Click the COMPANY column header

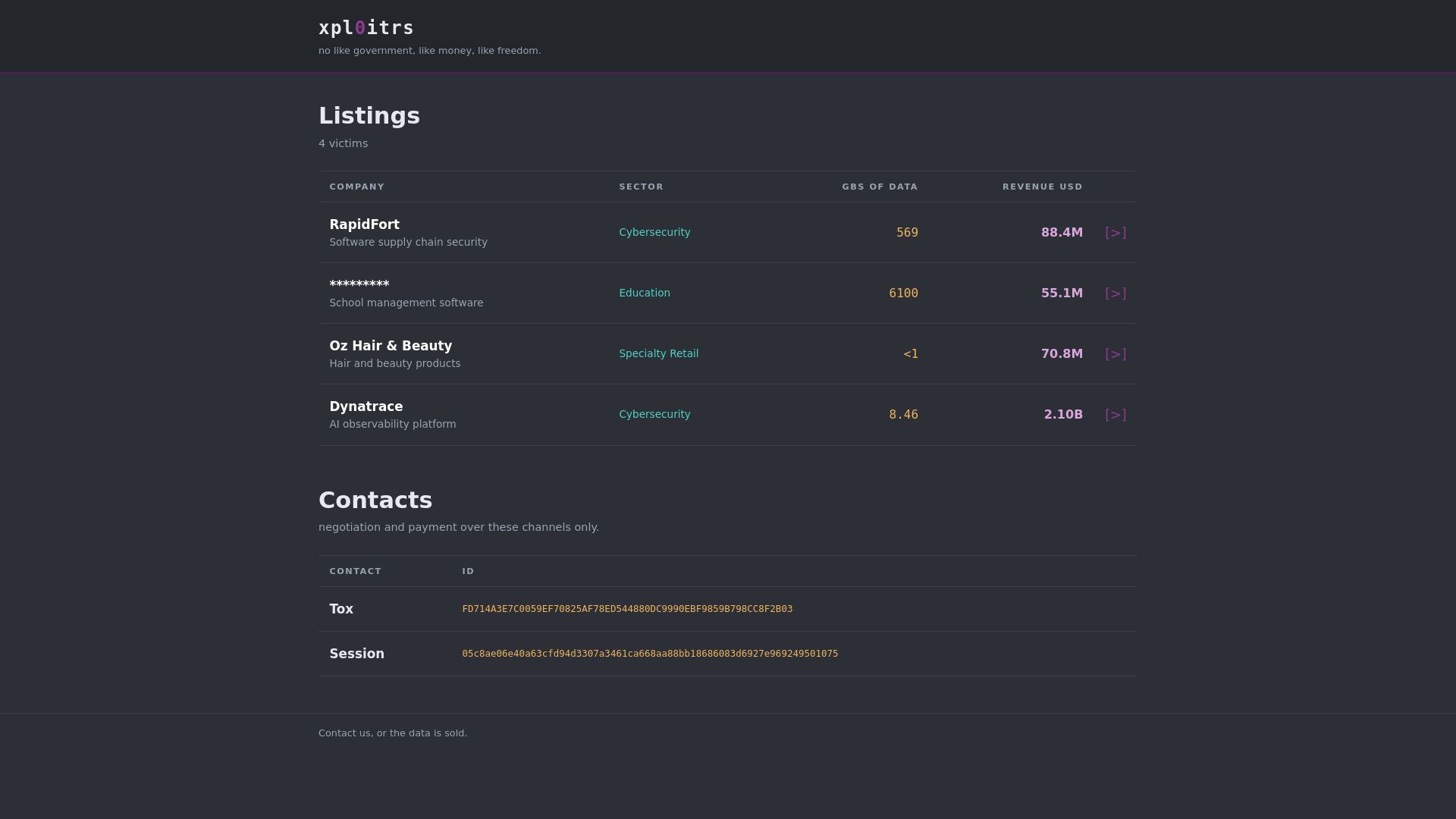coord(357,187)
